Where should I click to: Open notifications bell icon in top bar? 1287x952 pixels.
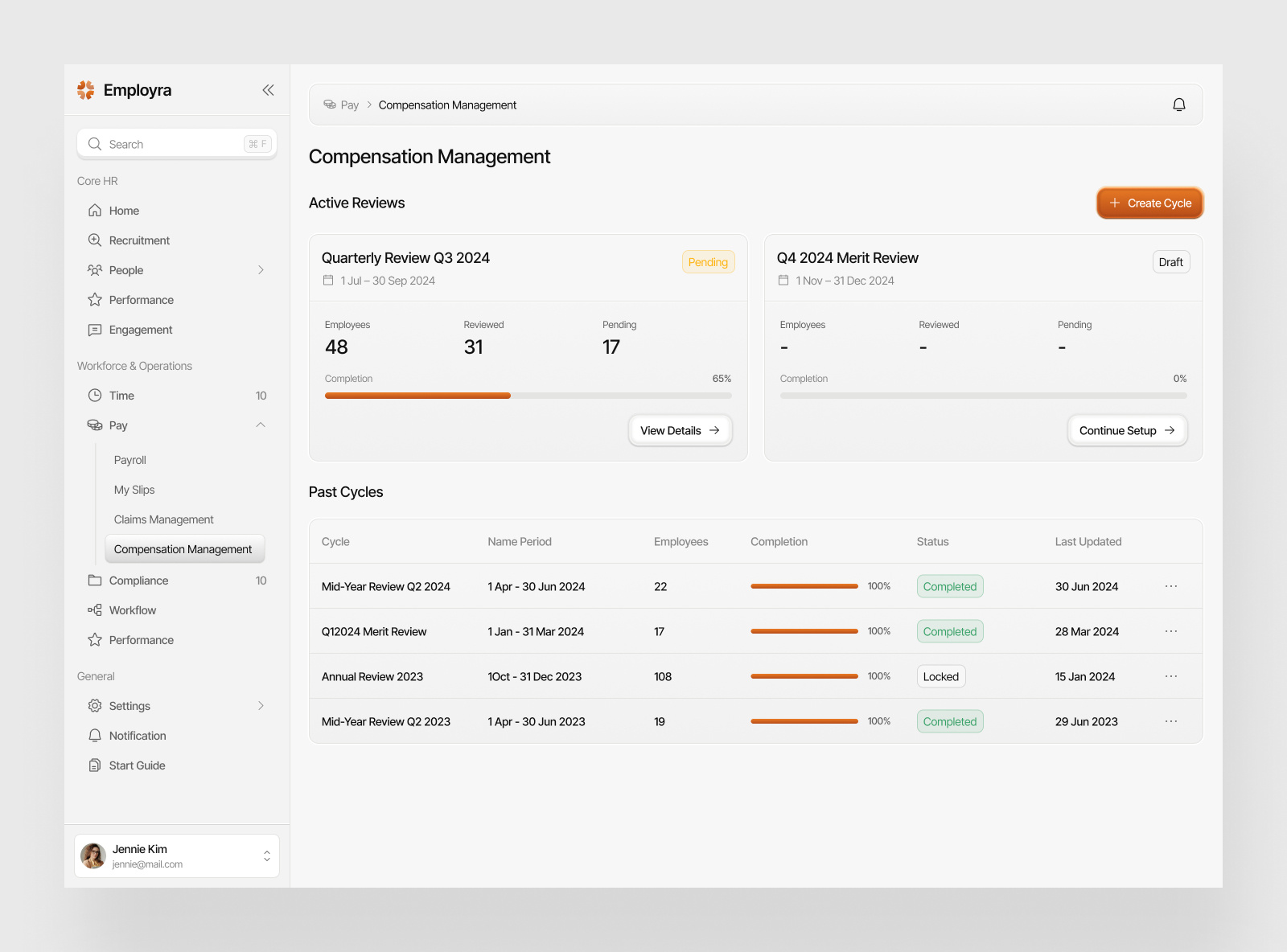pyautogui.click(x=1179, y=105)
